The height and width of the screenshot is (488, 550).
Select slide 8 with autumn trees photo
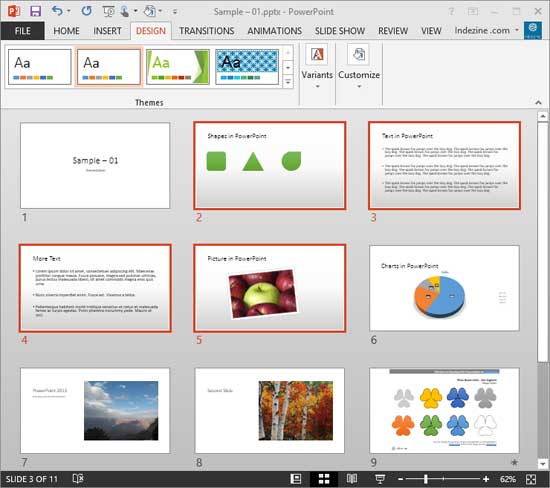tap(270, 410)
